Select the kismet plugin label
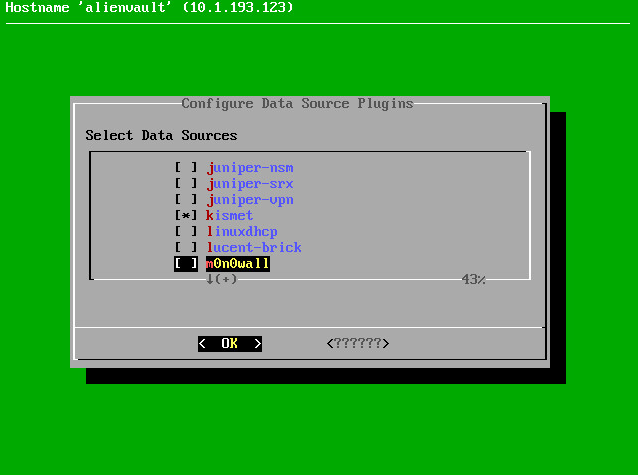Screen dimensions: 638x475 coord(229,215)
